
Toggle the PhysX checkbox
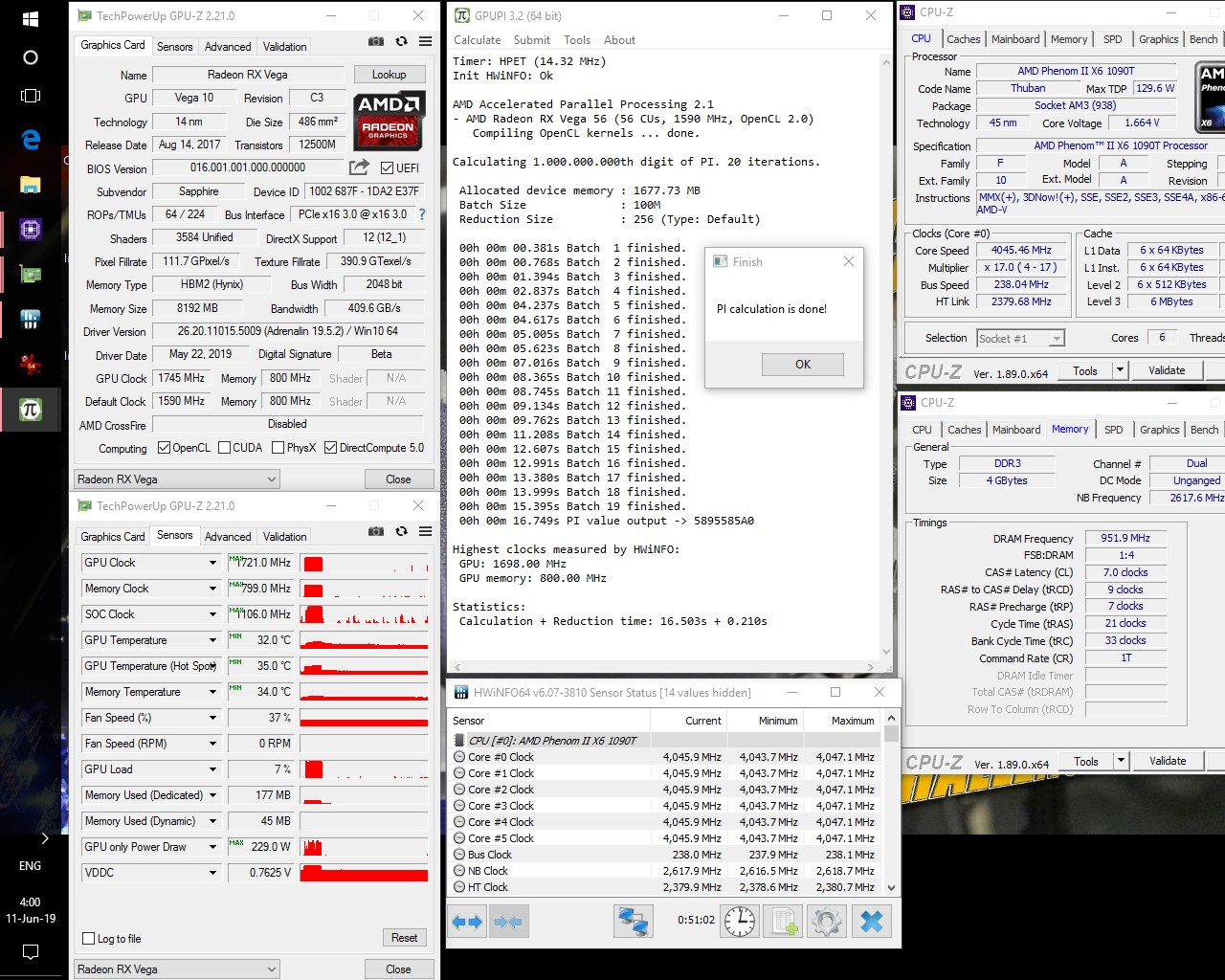pyautogui.click(x=278, y=448)
